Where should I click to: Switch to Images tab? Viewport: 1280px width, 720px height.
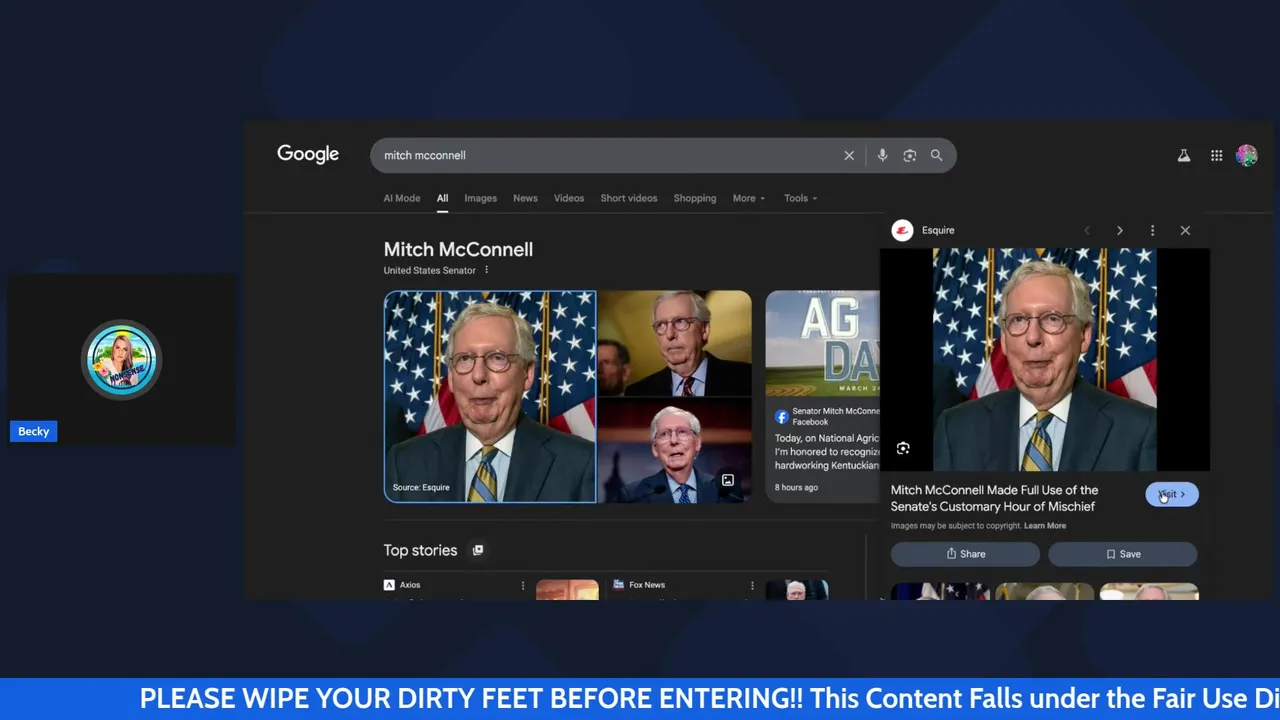[x=480, y=198]
